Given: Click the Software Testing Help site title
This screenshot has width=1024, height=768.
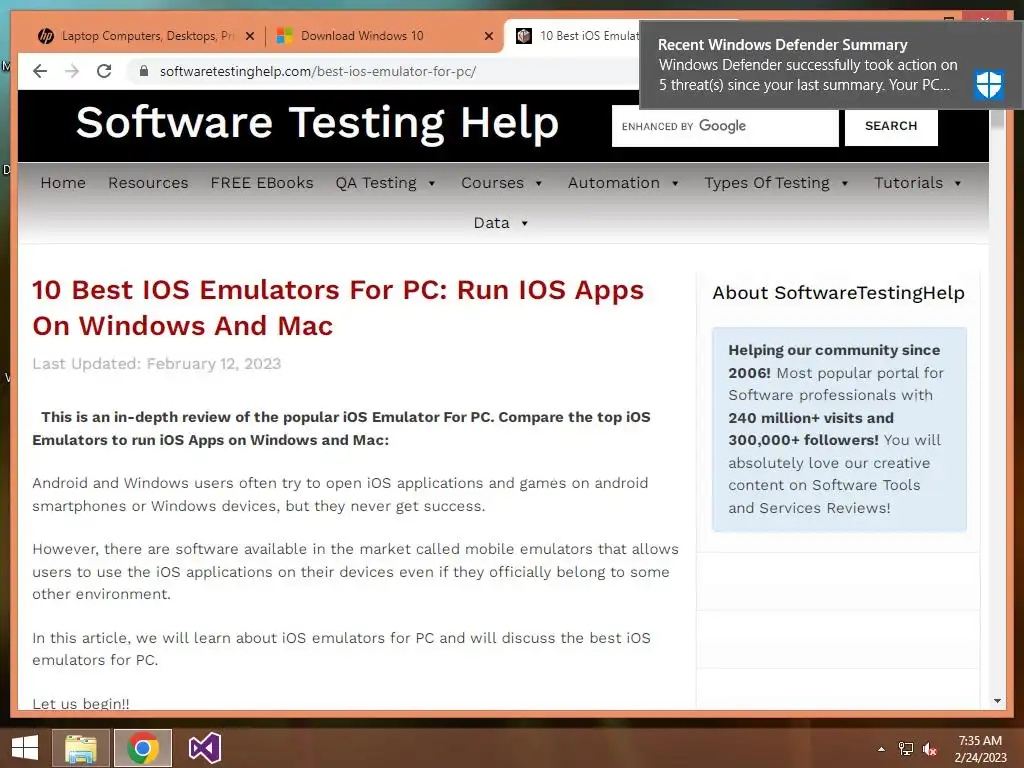Looking at the screenshot, I should tap(317, 123).
